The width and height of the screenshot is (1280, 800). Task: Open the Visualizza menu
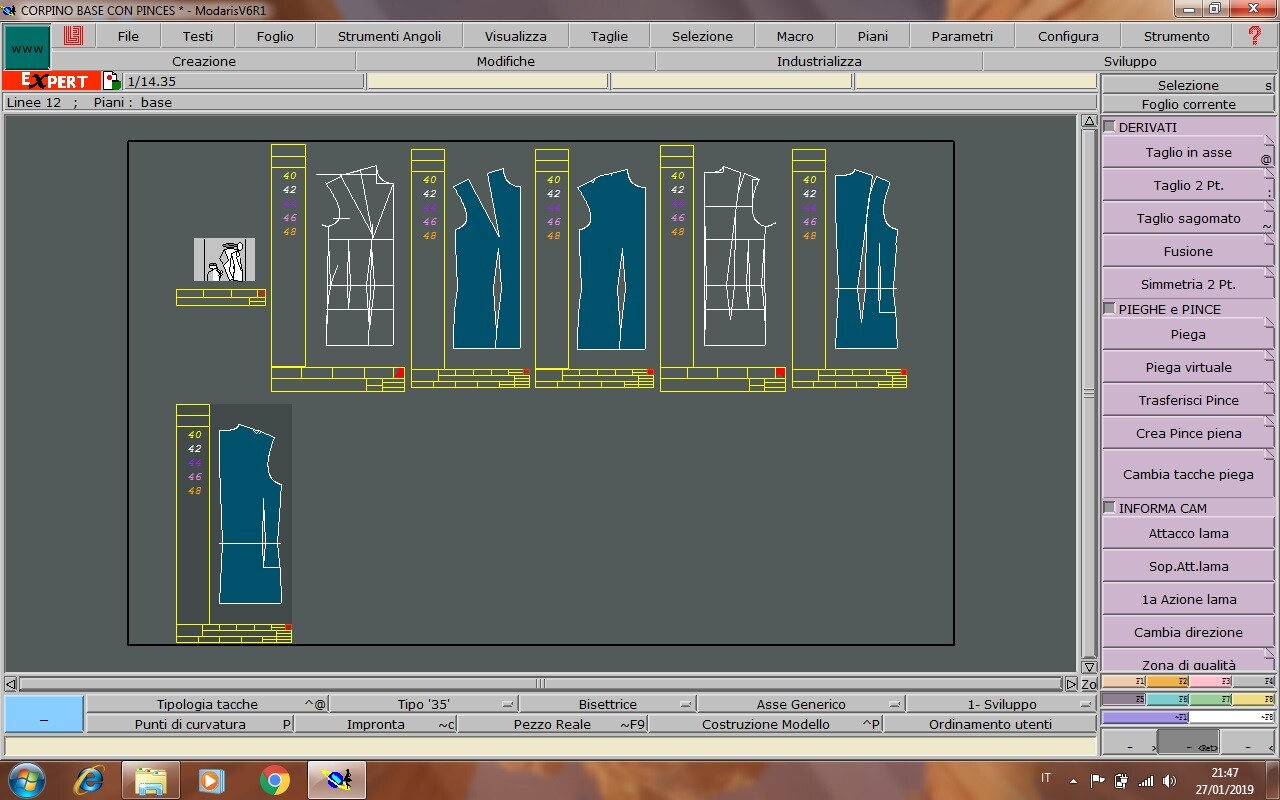516,36
